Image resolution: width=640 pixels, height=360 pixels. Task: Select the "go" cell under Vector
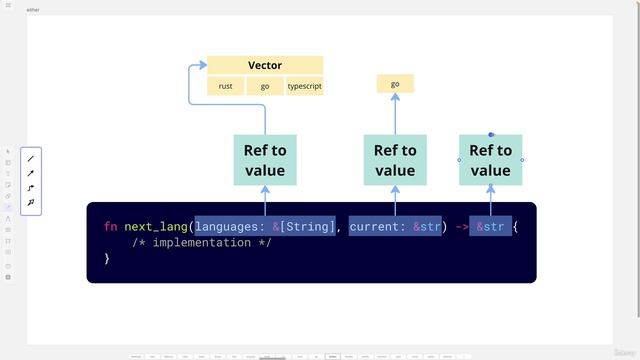tap(265, 86)
